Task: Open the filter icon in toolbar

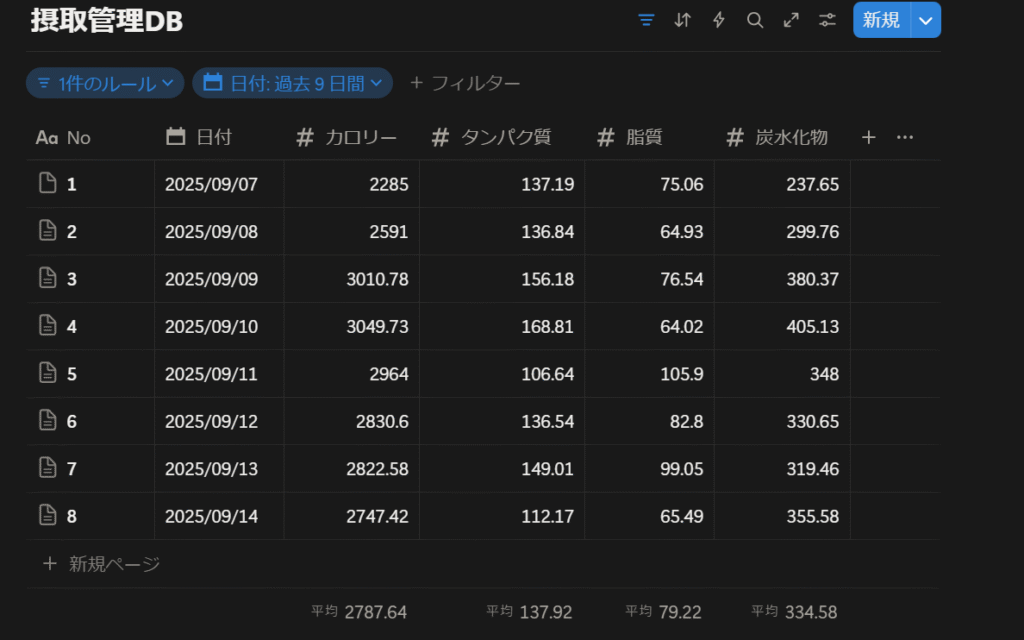Action: 646,20
